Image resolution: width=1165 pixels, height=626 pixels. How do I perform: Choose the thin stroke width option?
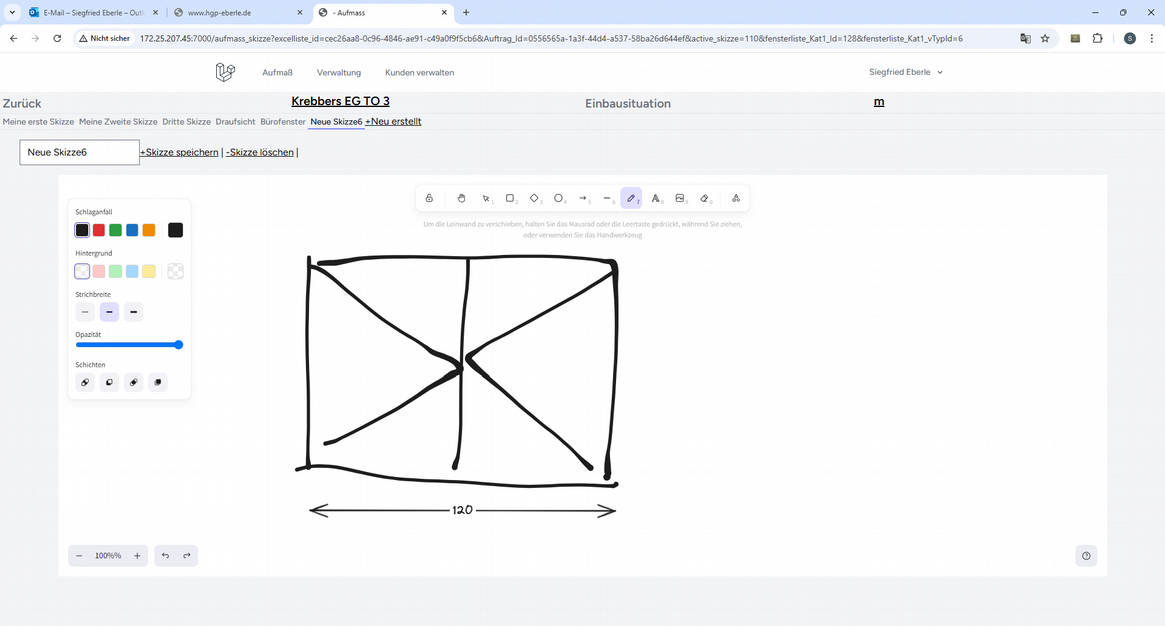[x=85, y=312]
